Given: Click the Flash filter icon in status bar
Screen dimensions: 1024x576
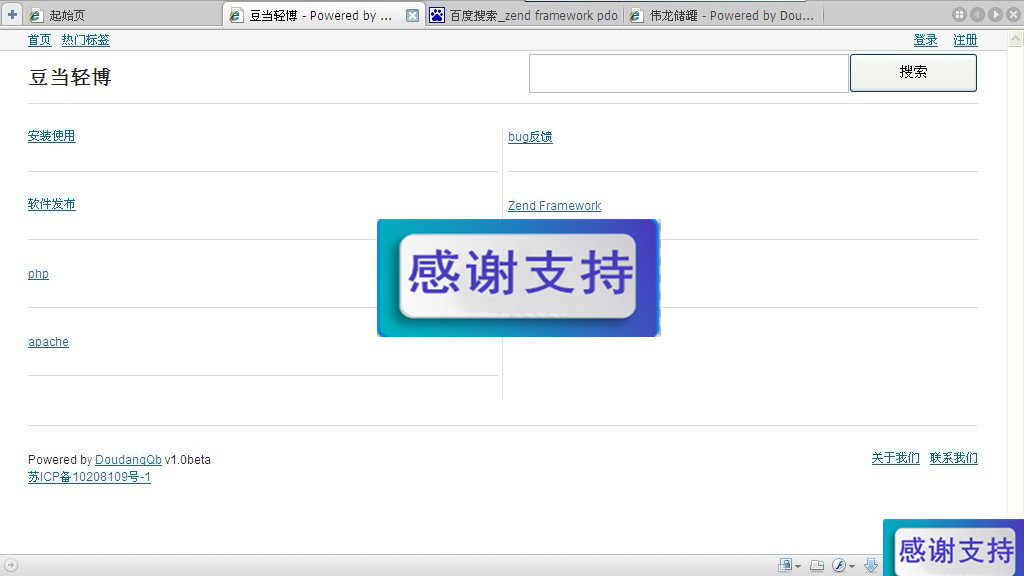Looking at the screenshot, I should coord(839,565).
